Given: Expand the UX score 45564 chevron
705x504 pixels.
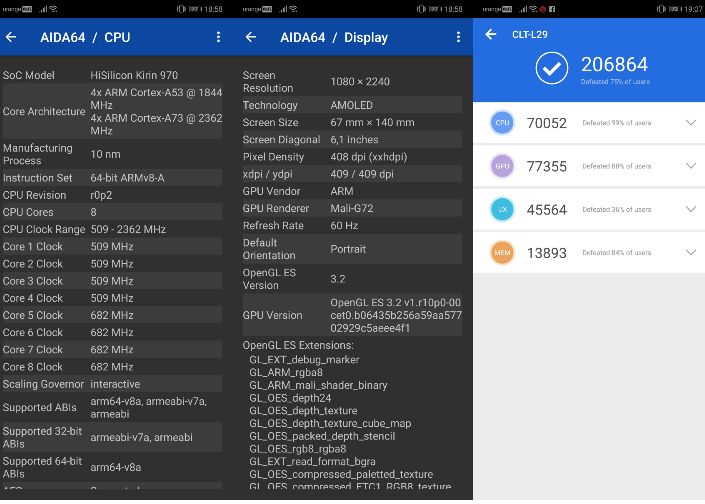Looking at the screenshot, I should pos(690,209).
